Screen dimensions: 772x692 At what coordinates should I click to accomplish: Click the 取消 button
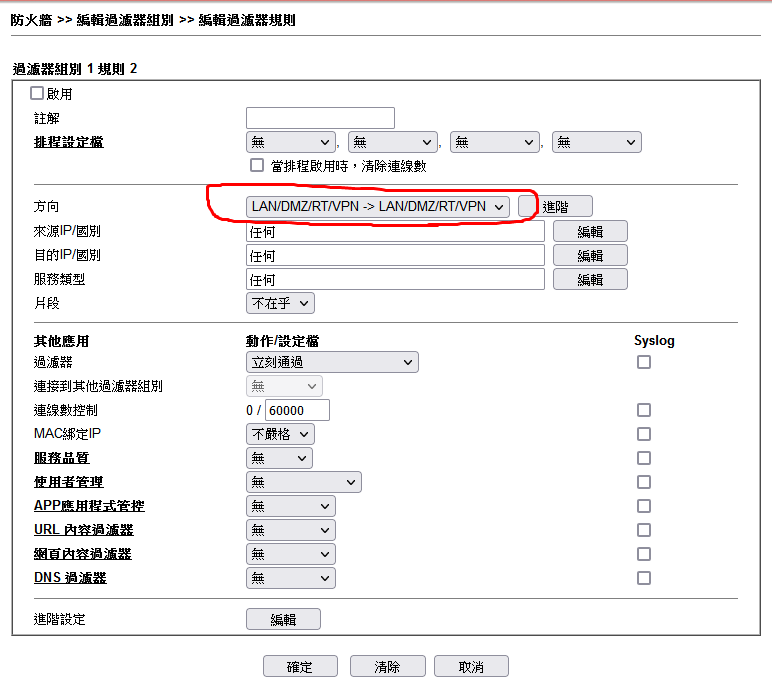pos(472,667)
